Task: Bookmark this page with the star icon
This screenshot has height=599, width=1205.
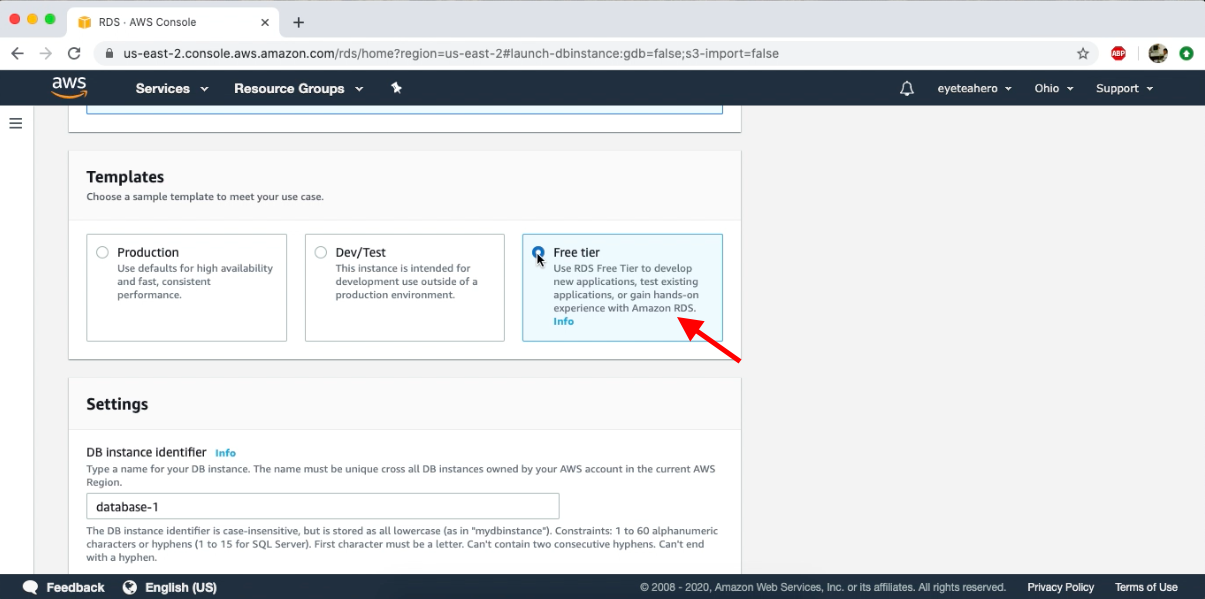Action: click(1082, 53)
